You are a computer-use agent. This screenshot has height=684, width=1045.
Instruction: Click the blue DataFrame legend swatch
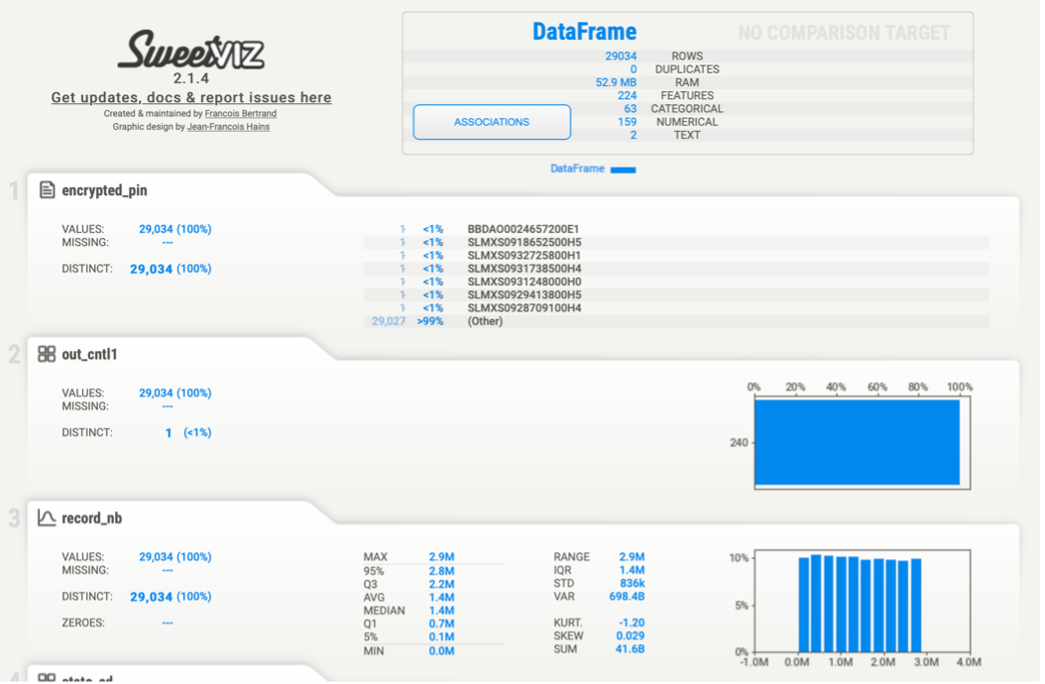623,170
